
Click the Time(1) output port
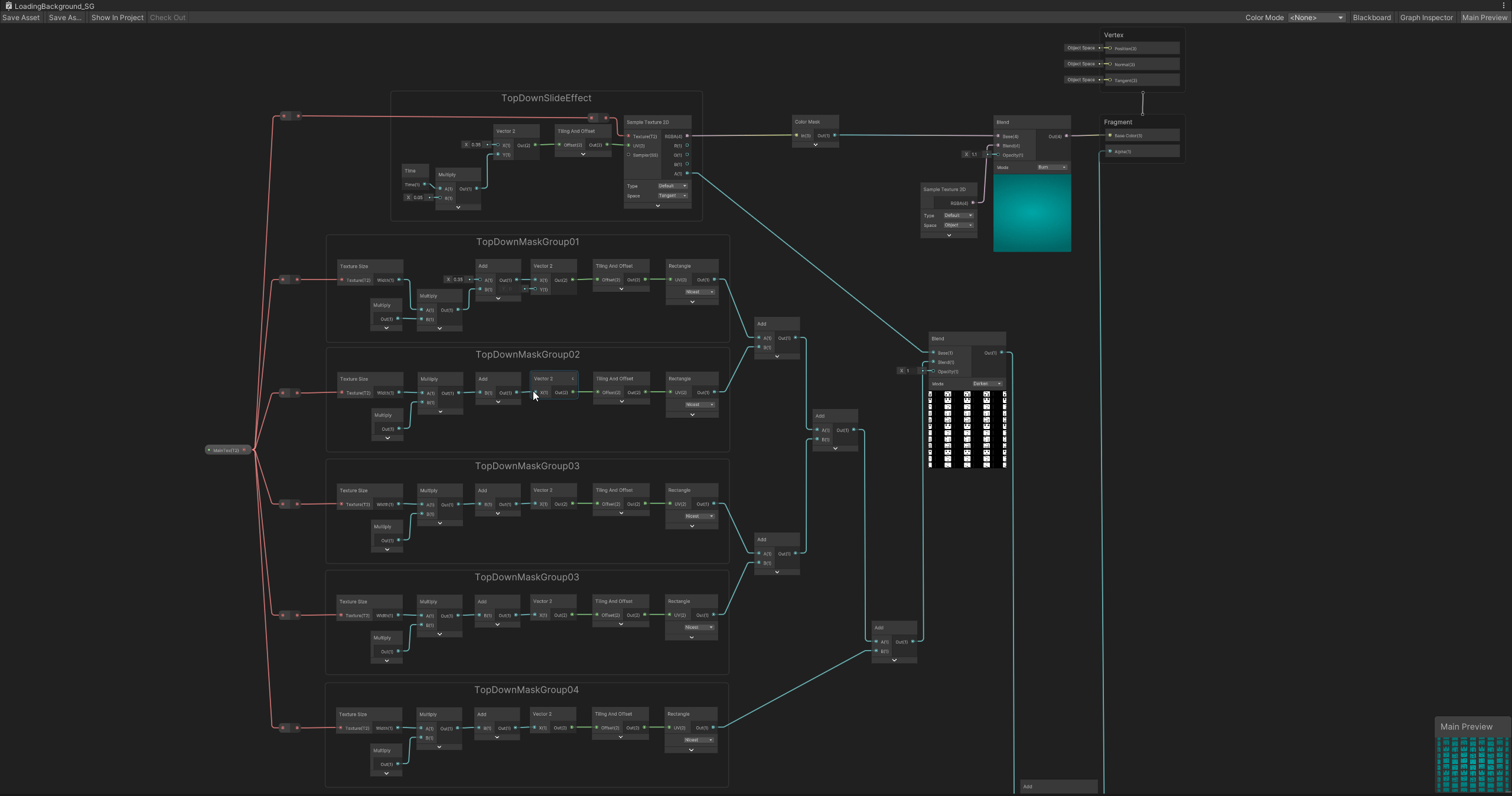[425, 184]
